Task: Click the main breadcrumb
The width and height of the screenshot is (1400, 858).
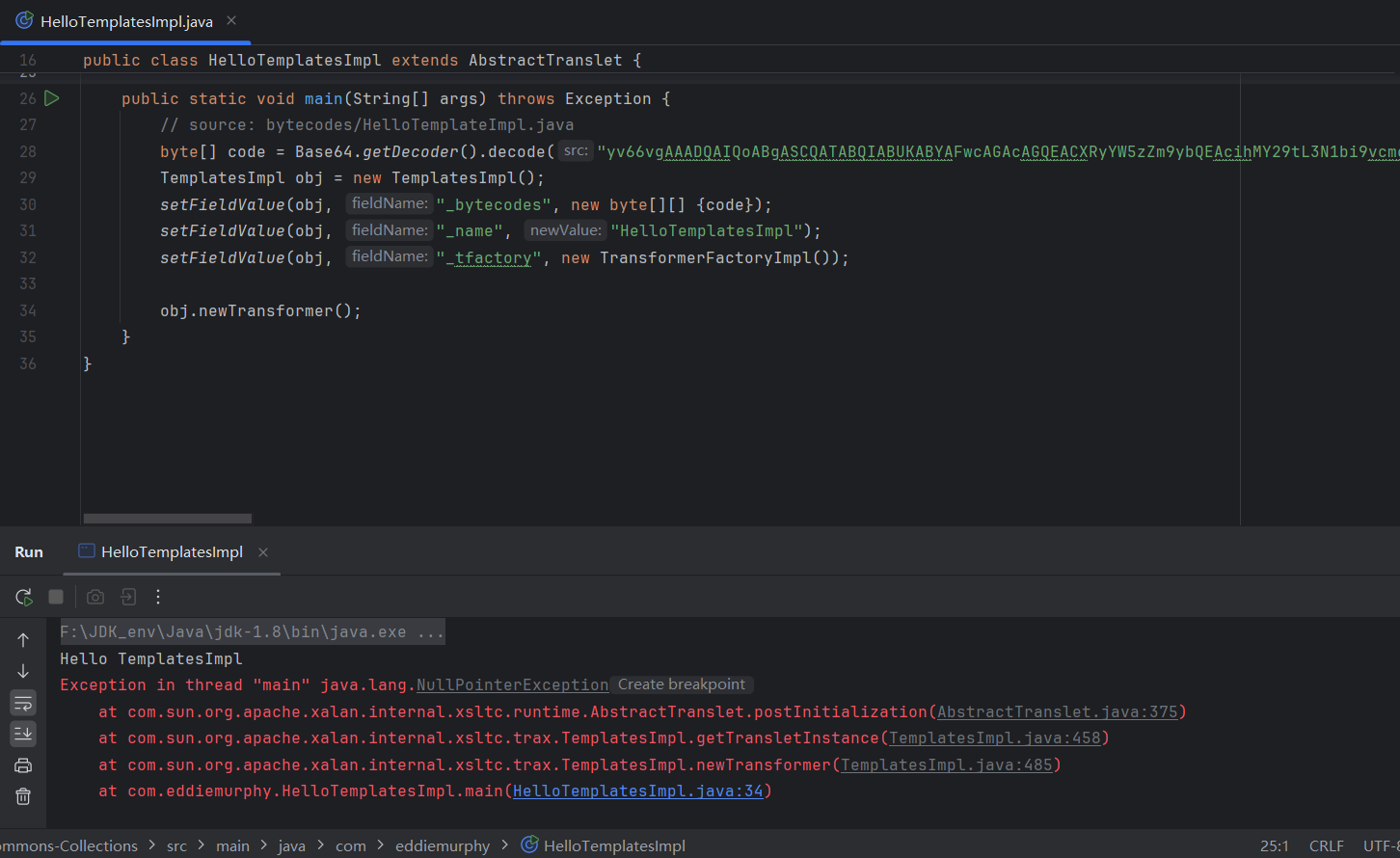Action: point(232,845)
